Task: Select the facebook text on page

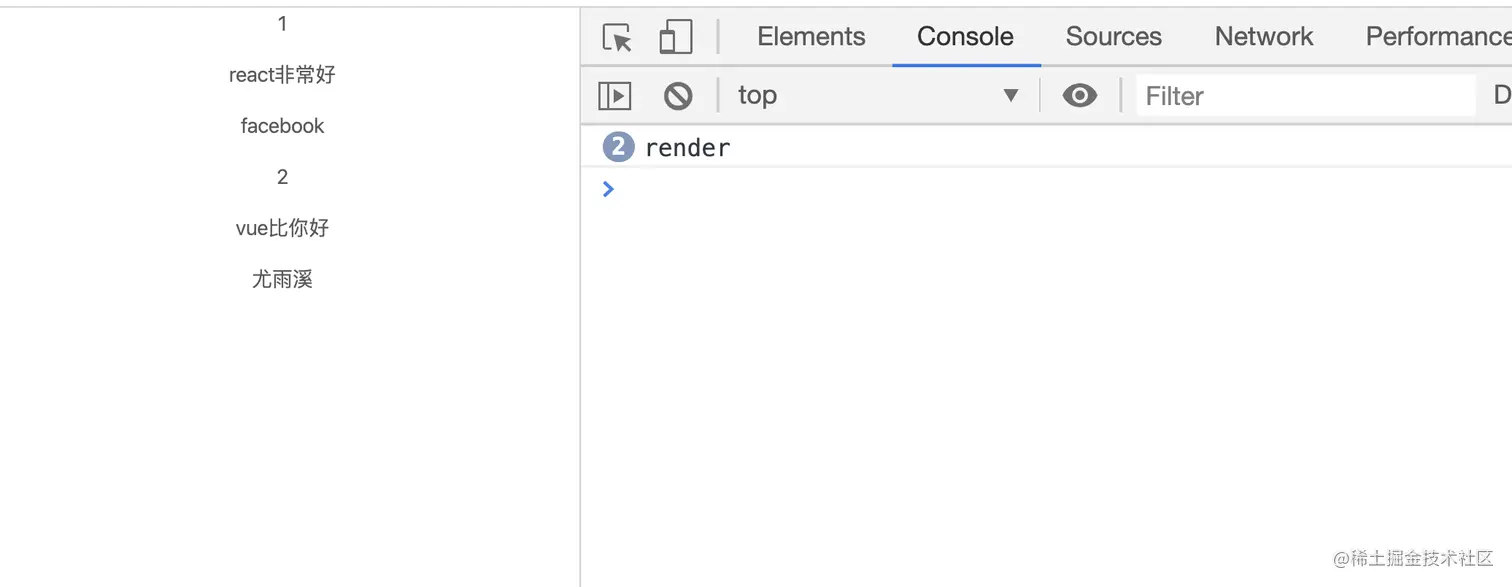Action: click(x=282, y=125)
